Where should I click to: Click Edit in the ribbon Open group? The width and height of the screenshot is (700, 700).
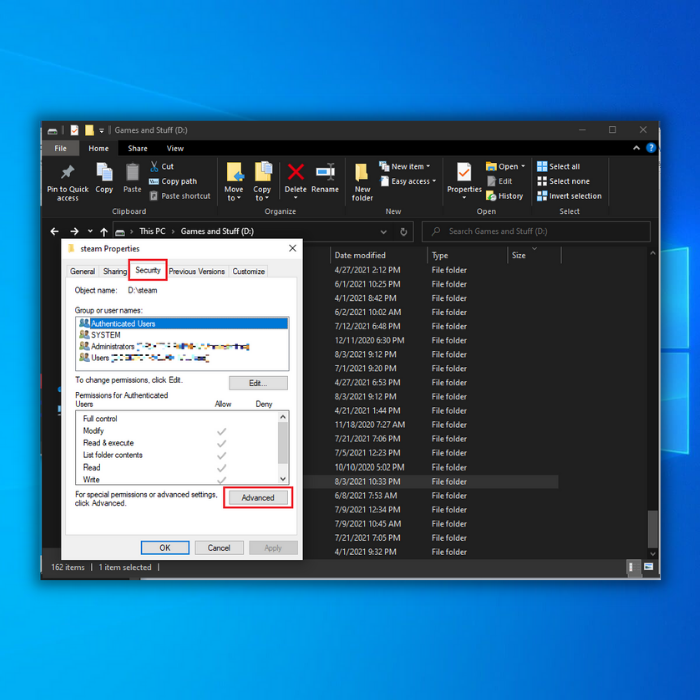click(x=499, y=181)
